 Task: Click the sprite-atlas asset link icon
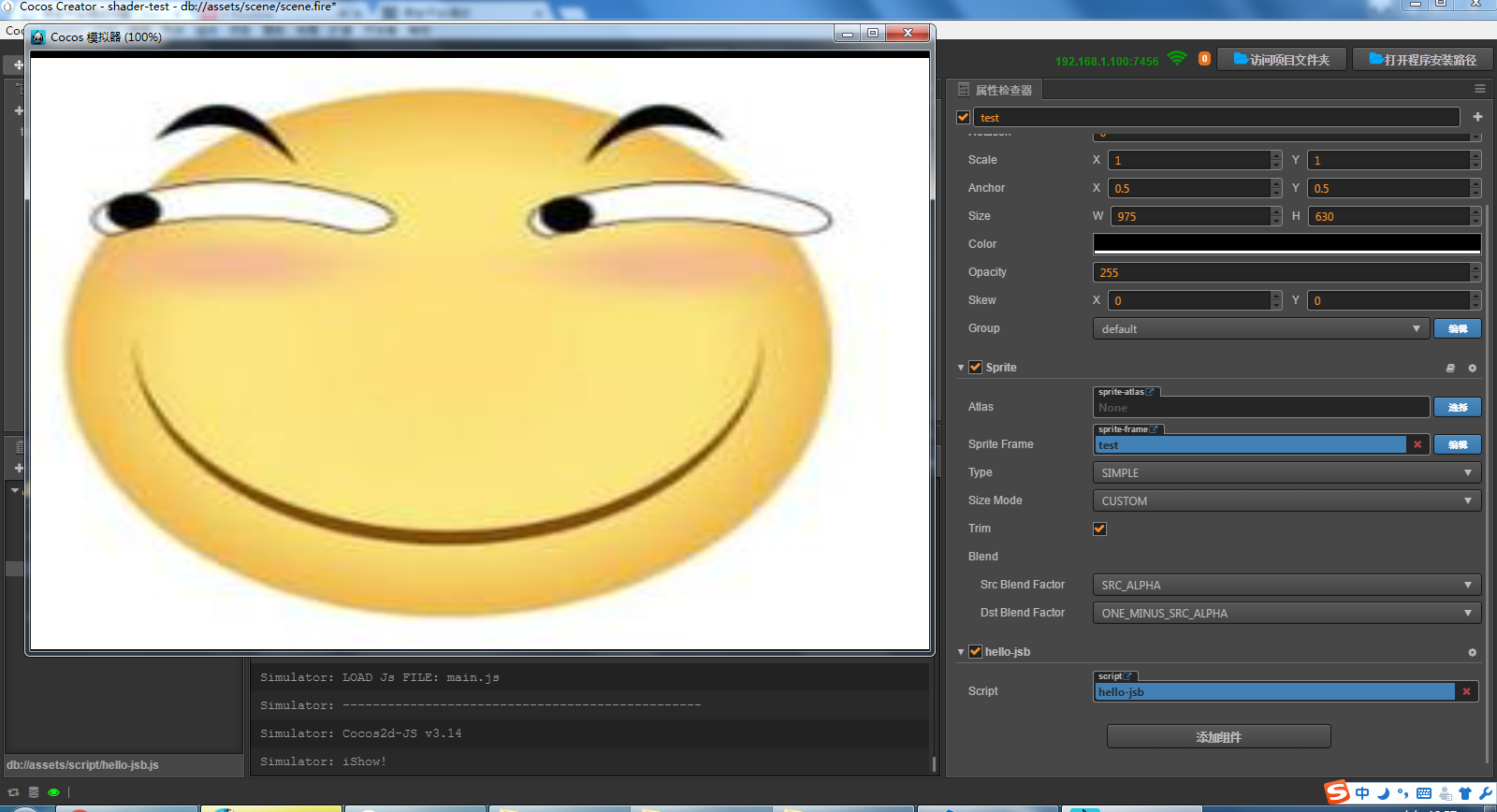coord(1150,392)
